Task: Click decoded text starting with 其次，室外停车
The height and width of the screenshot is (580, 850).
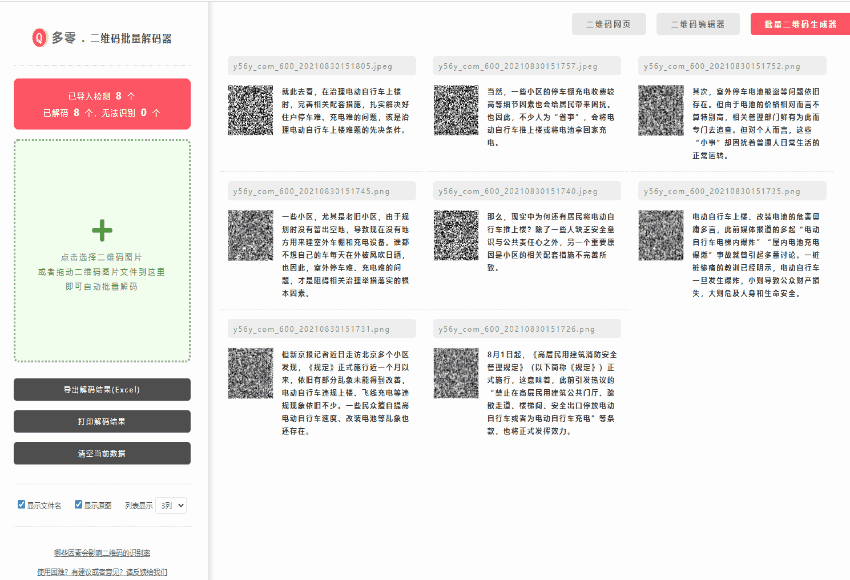Action: (756, 124)
